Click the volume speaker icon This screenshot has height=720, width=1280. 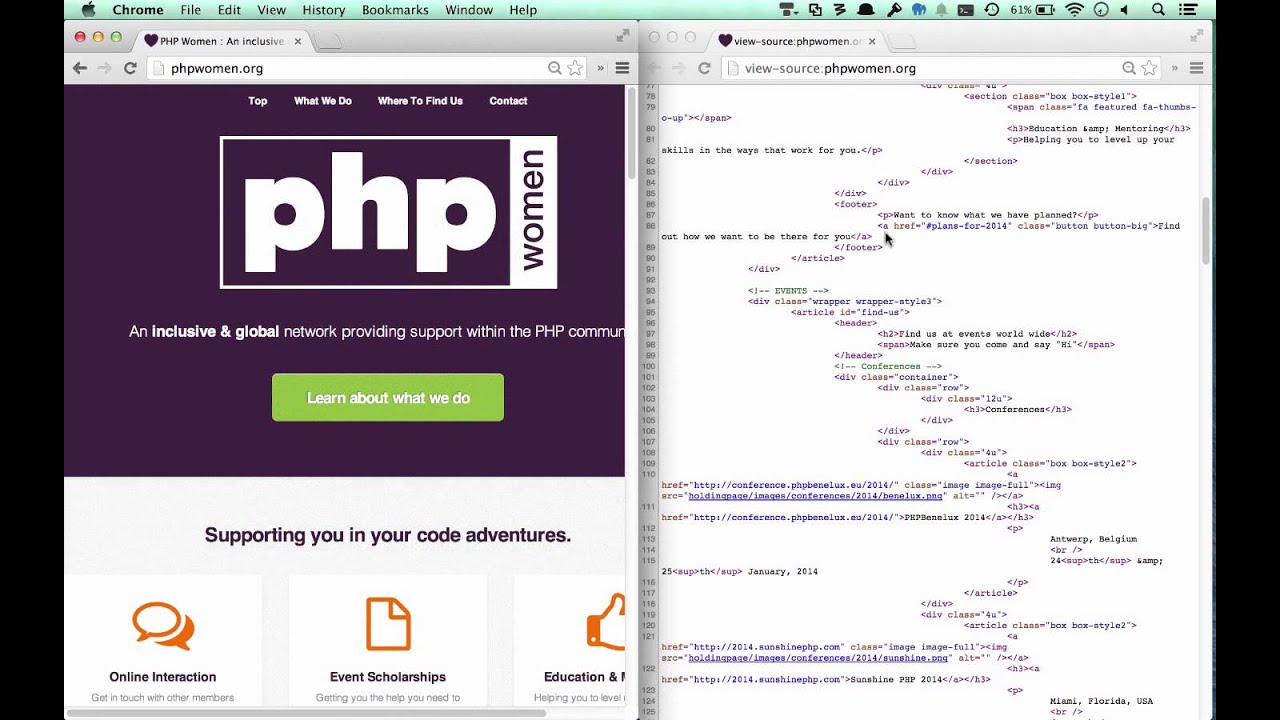(x=1126, y=10)
